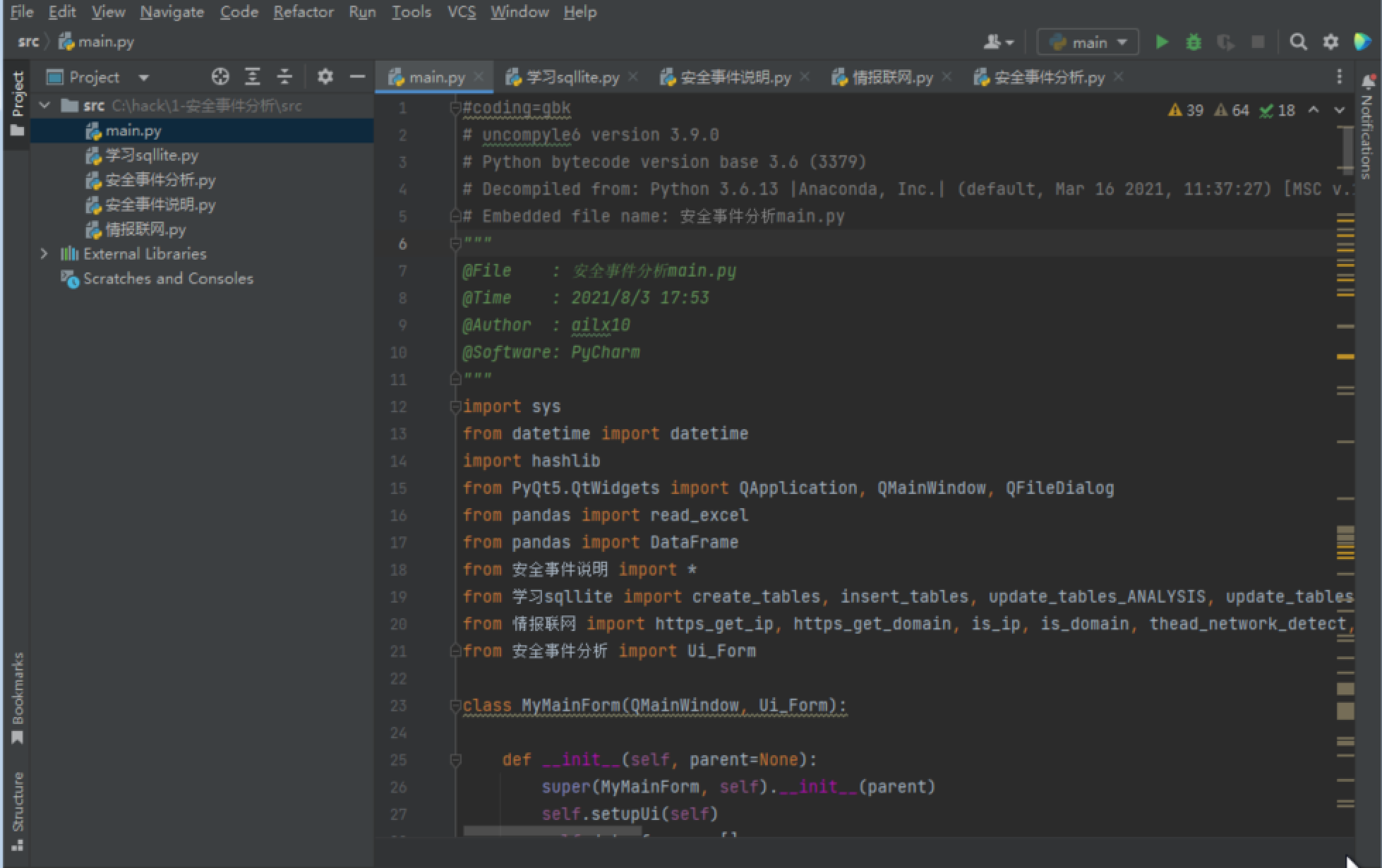Image resolution: width=1382 pixels, height=868 pixels.
Task: Collapse the docstring fold at line 6
Action: point(454,243)
